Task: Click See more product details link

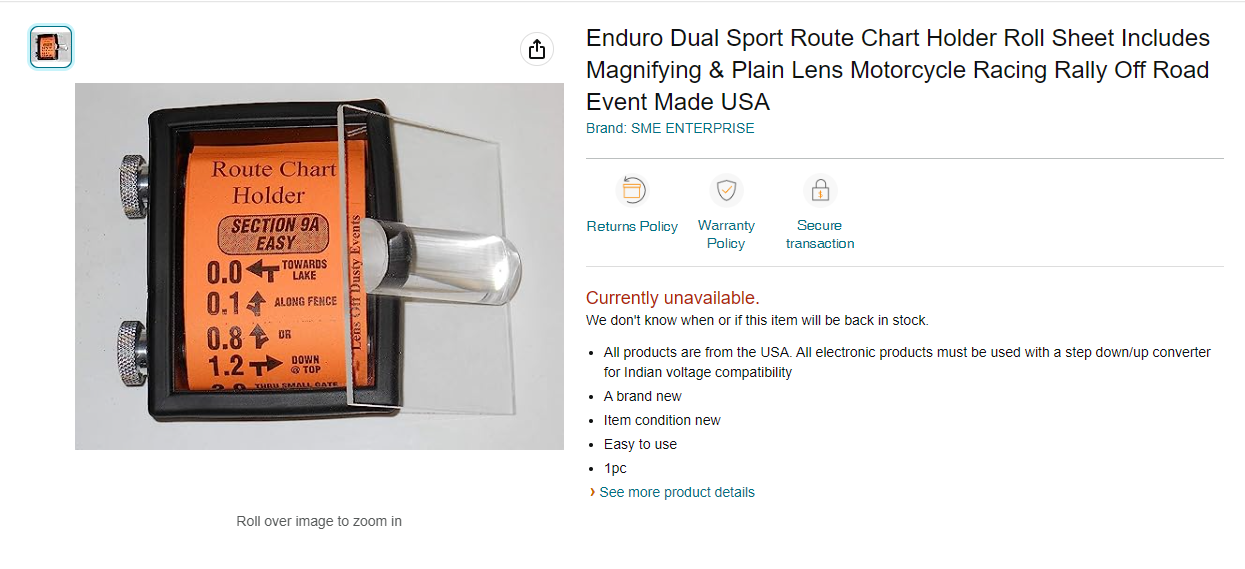Action: [677, 492]
